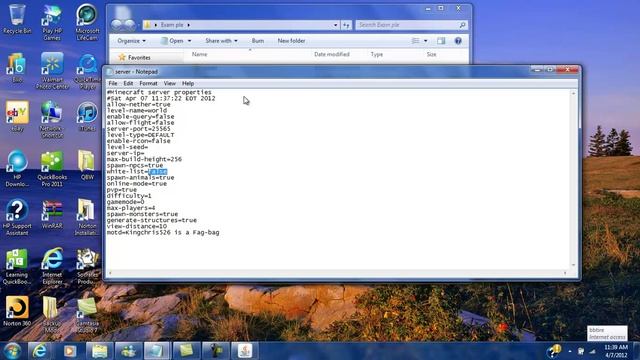Open Learning QuickBooks desktop icon
Screen dimensions: 640x360
click(x=17, y=266)
